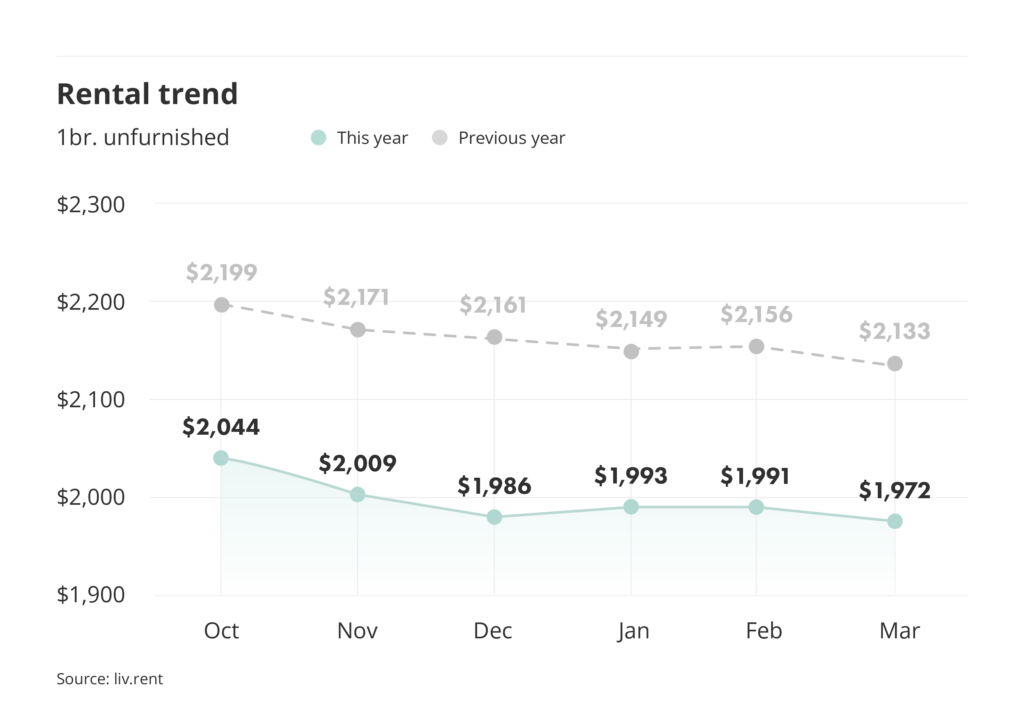Screen dimensions: 1024x717
Task: Select the November previous-year point at $2,171
Action: (357, 329)
